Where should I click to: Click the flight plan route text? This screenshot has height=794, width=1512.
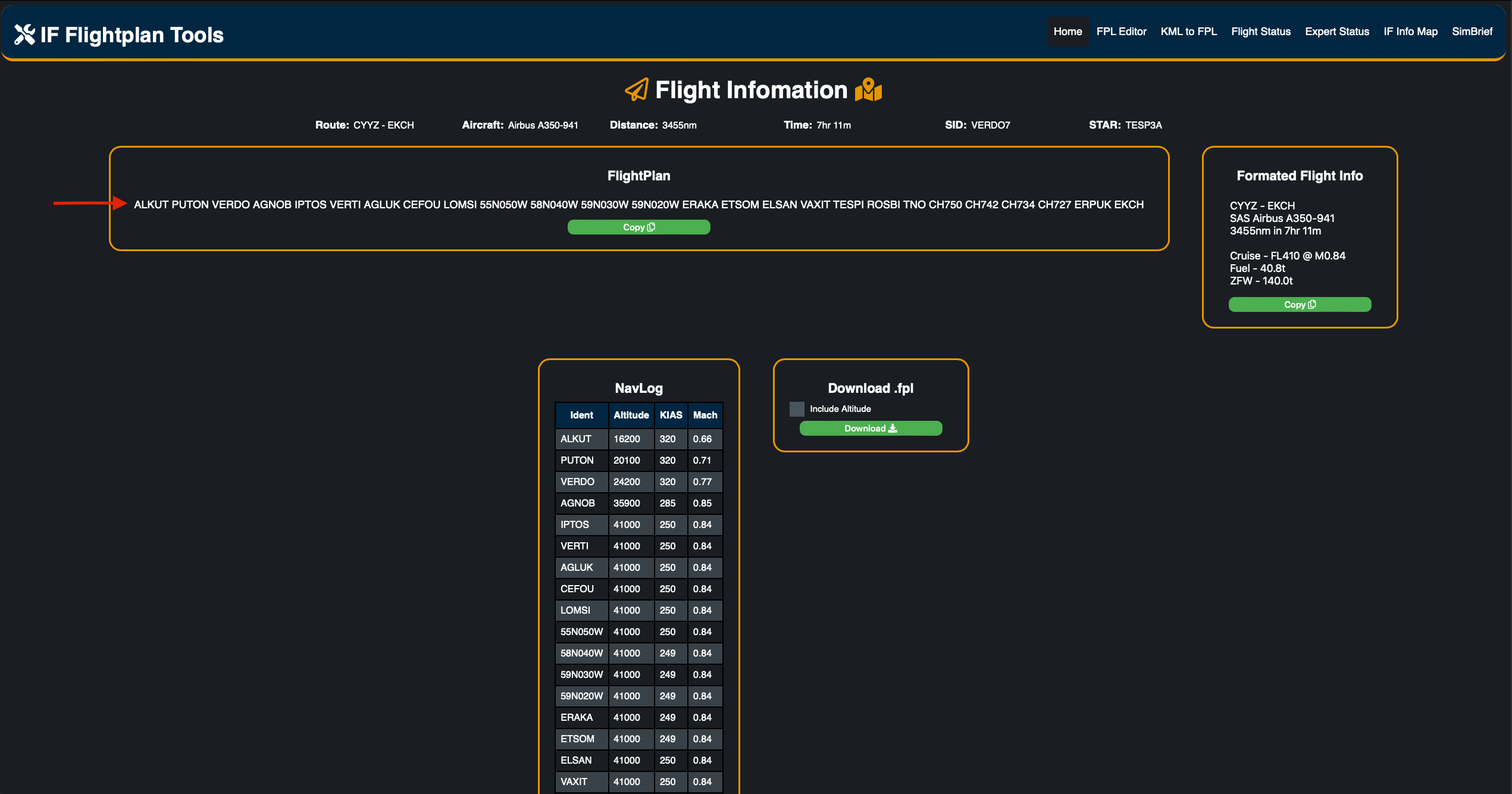638,205
